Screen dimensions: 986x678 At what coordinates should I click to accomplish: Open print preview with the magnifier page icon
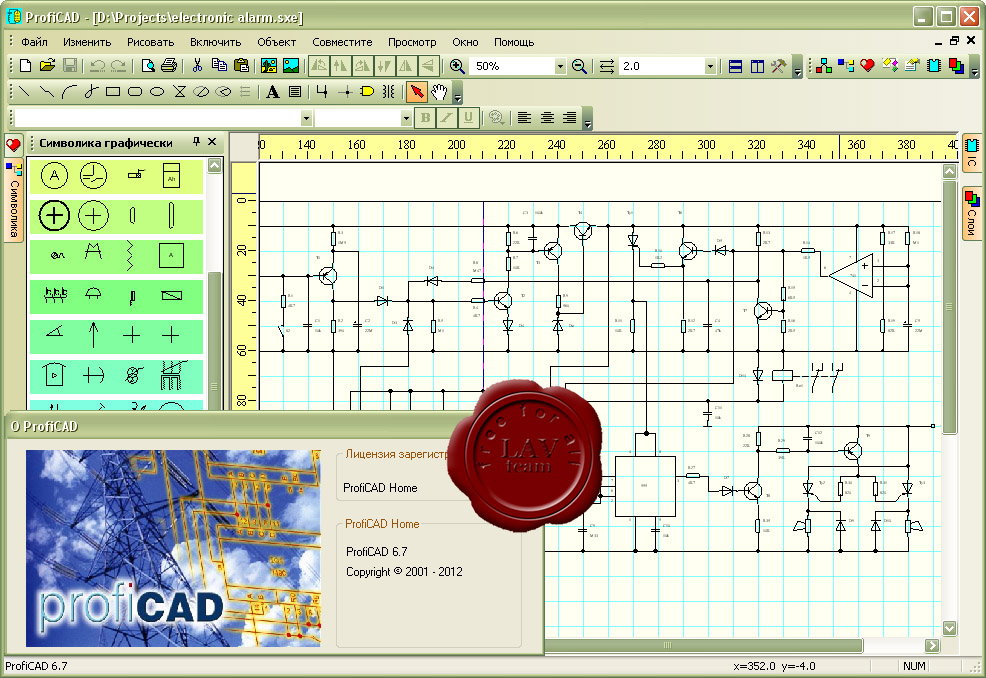(148, 65)
